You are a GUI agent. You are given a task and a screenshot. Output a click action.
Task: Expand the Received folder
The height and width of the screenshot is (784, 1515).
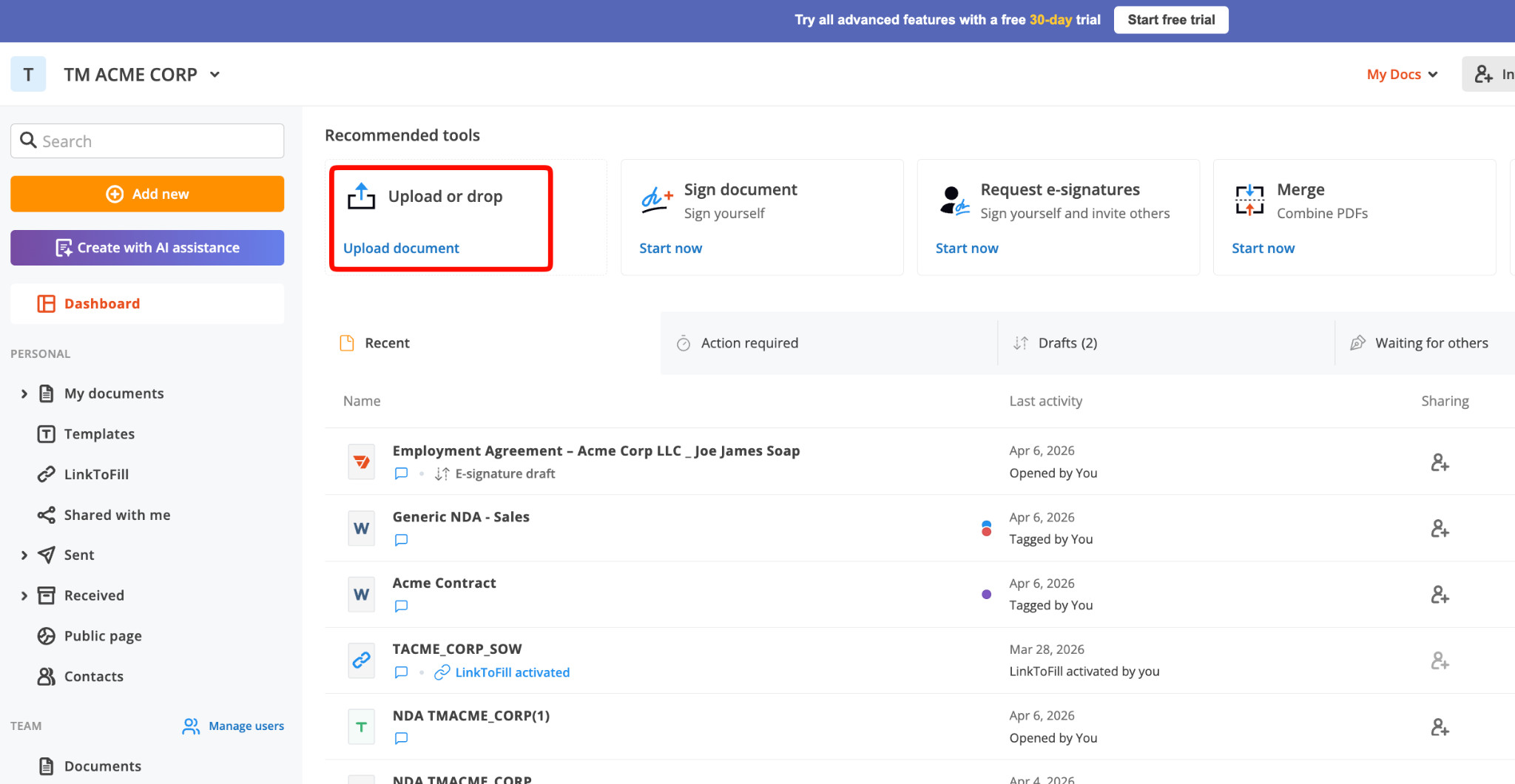(x=24, y=595)
